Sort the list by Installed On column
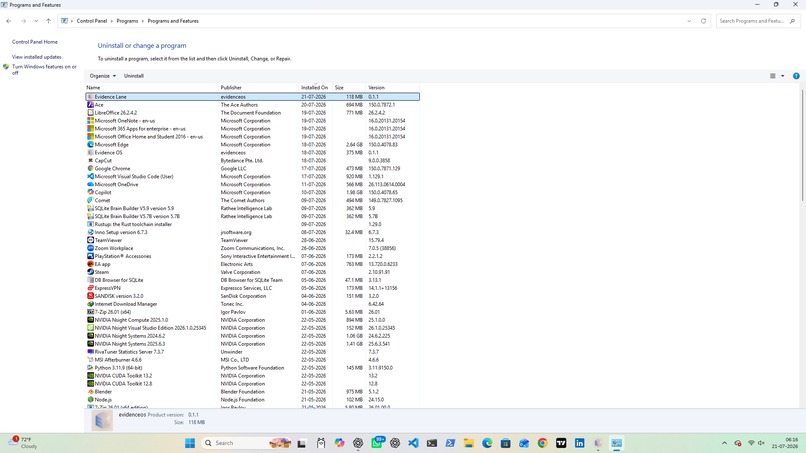The image size is (806, 453). 316,87
